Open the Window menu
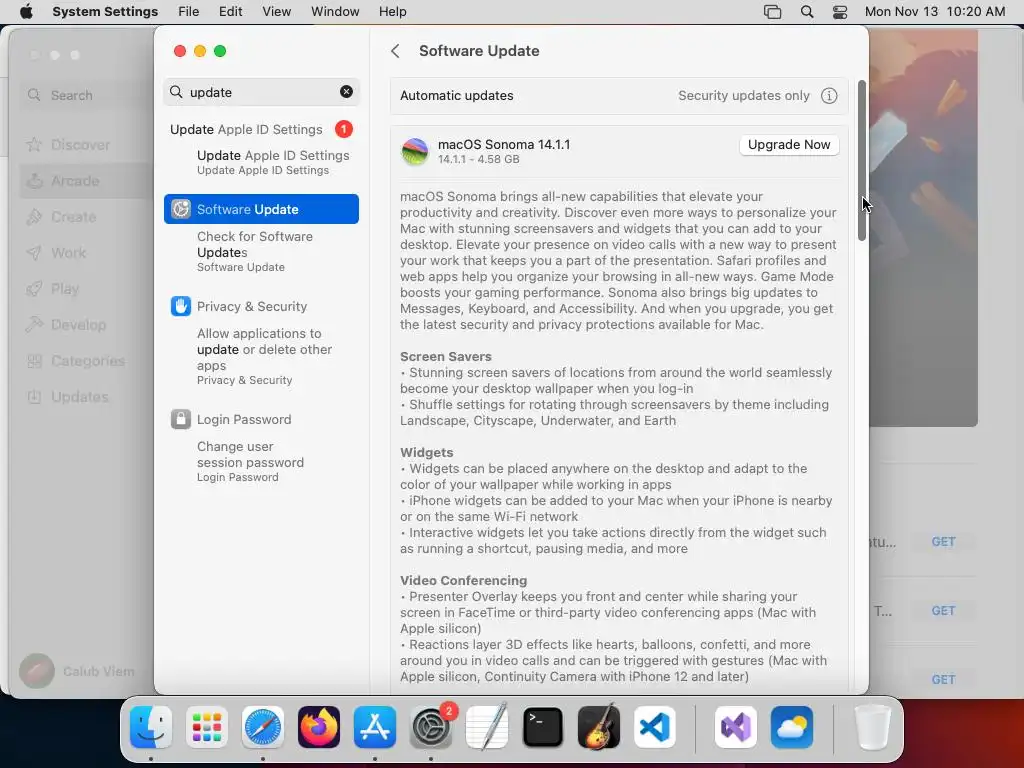 click(x=335, y=12)
